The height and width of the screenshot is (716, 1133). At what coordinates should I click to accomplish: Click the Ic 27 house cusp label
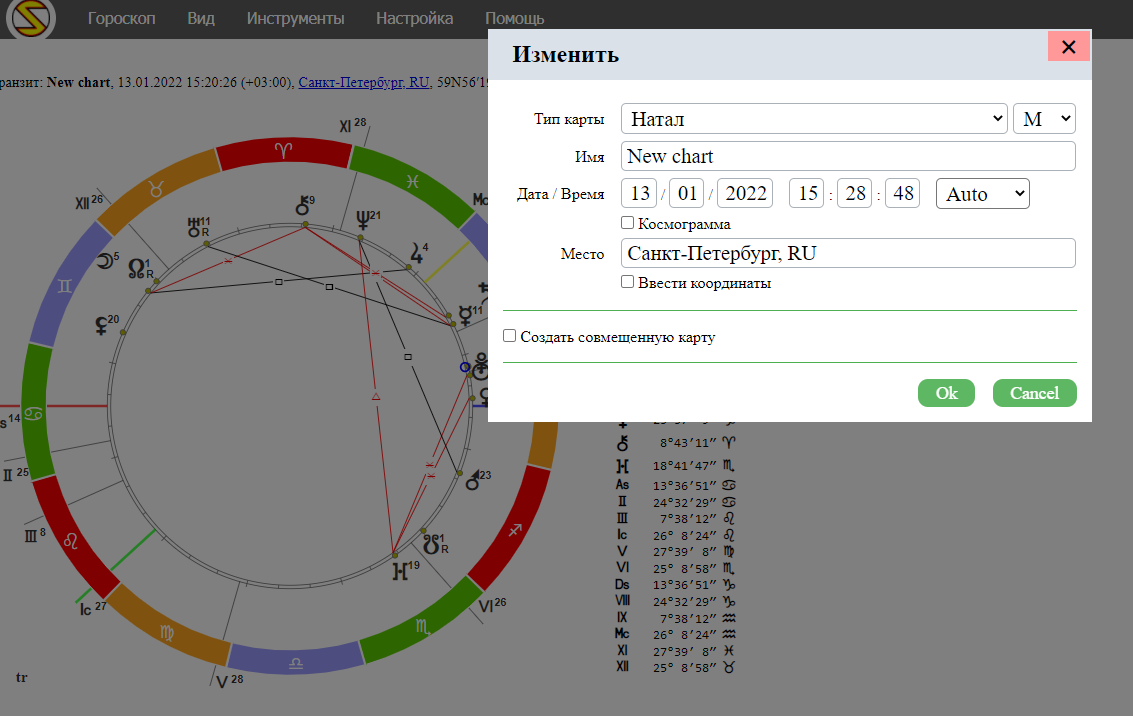click(92, 609)
